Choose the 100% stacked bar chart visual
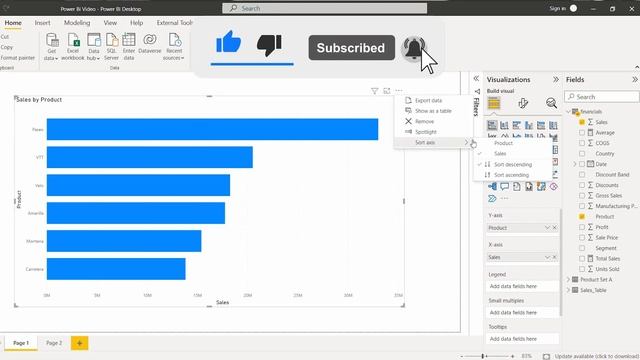 [x=541, y=125]
